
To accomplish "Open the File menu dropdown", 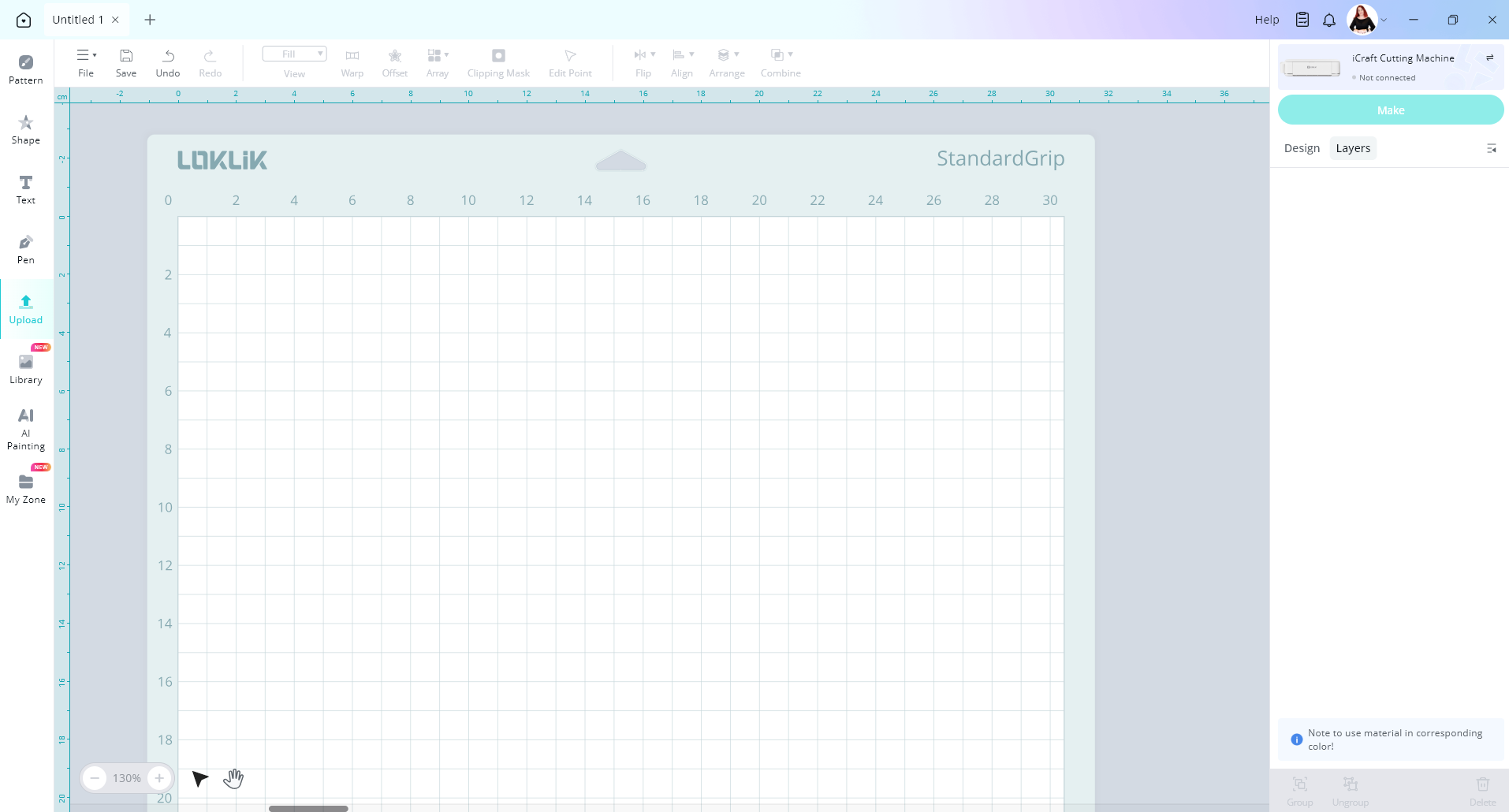I will [x=86, y=62].
